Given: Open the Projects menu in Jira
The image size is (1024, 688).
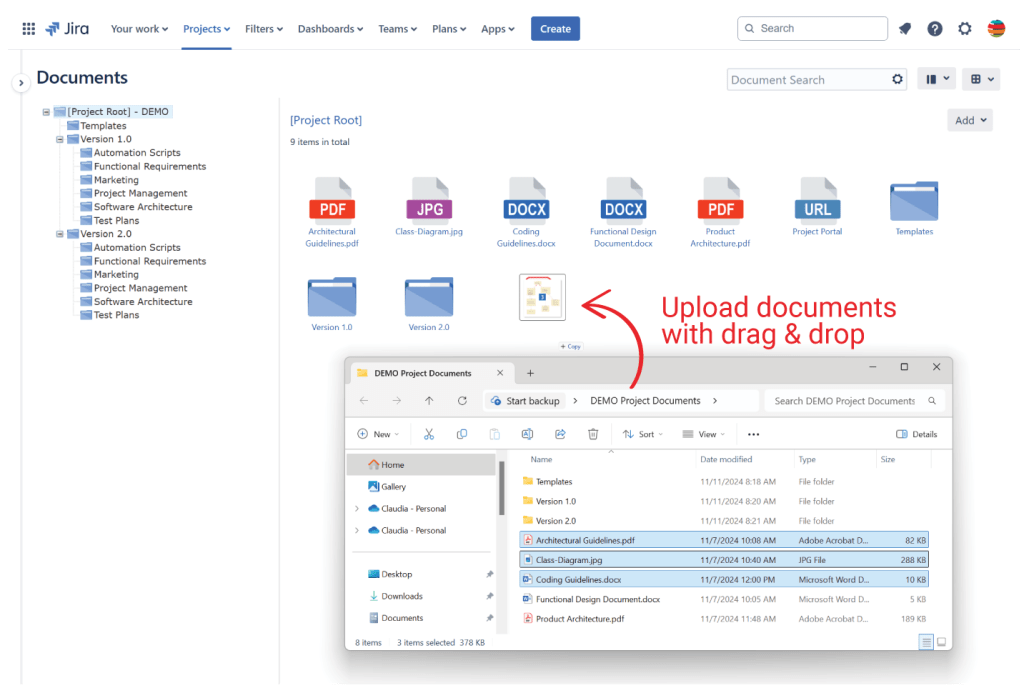Looking at the screenshot, I should 206,29.
